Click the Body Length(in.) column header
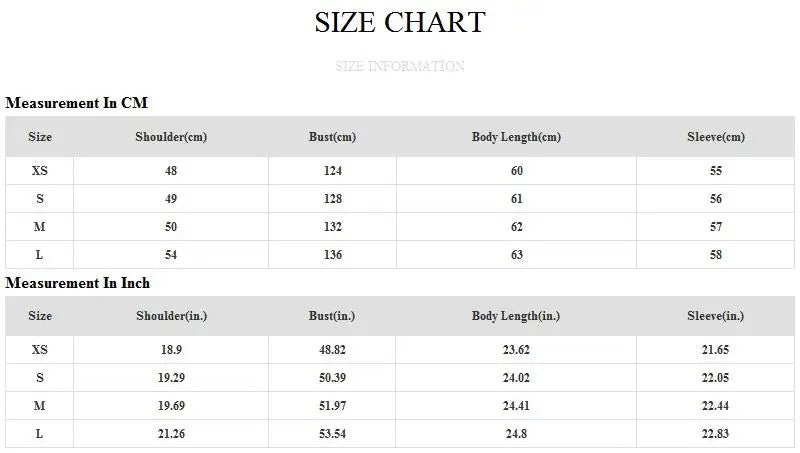Screen dimensions: 800x453 516,316
